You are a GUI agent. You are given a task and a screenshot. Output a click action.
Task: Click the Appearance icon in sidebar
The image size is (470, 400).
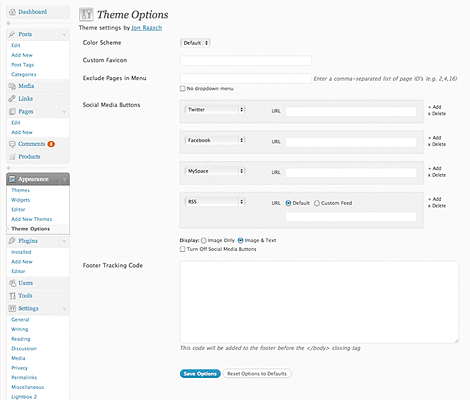point(12,179)
